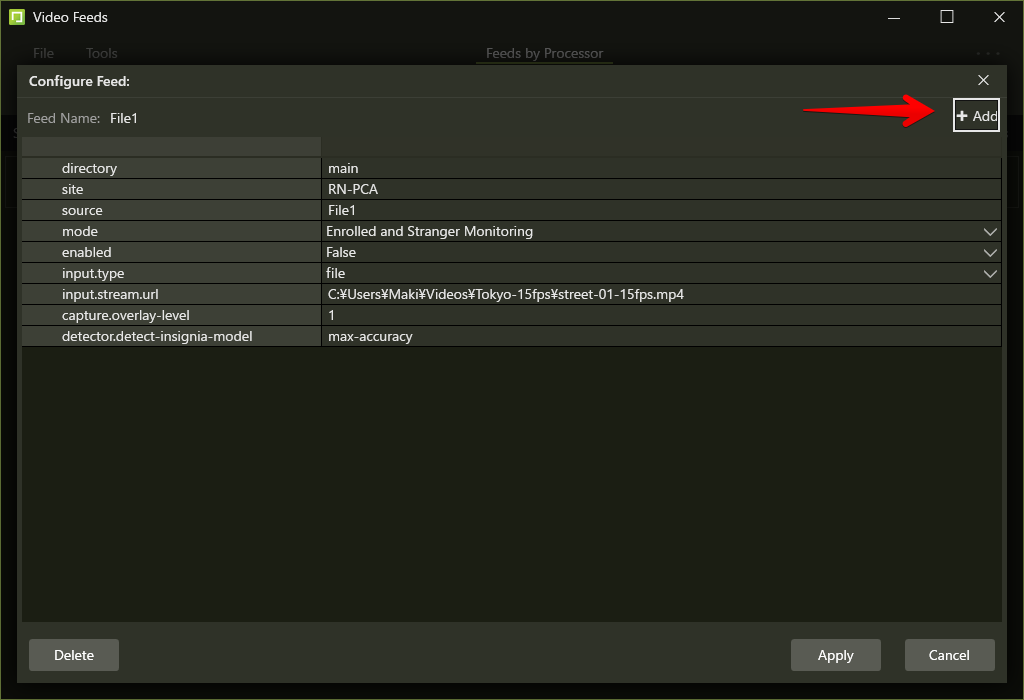Expand the input.type dropdown
The height and width of the screenshot is (700, 1024).
pos(990,274)
